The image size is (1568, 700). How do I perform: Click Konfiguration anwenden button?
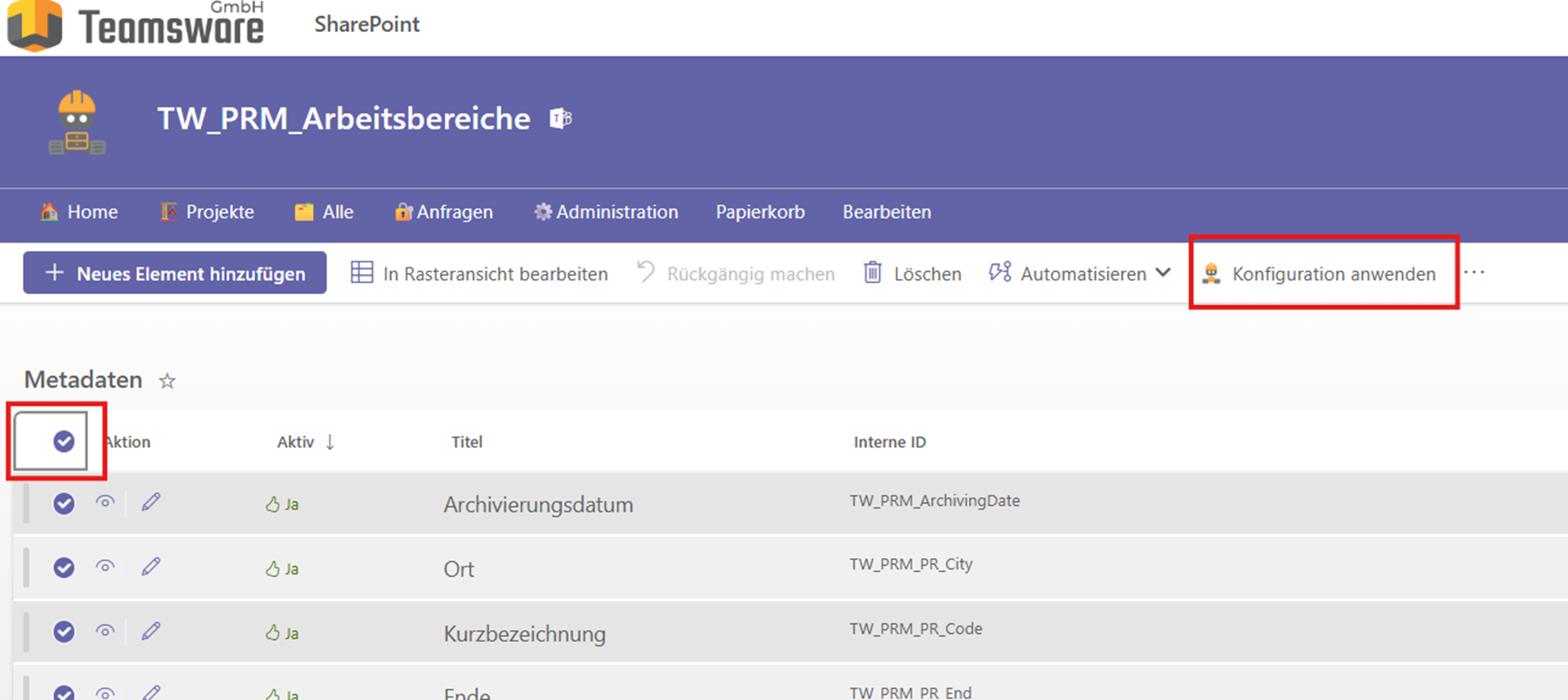1323,274
